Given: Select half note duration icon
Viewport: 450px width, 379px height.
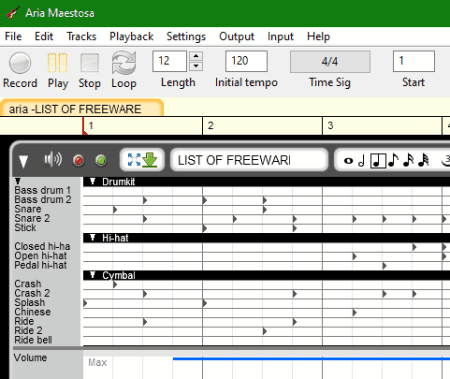Looking at the screenshot, I should coord(361,161).
